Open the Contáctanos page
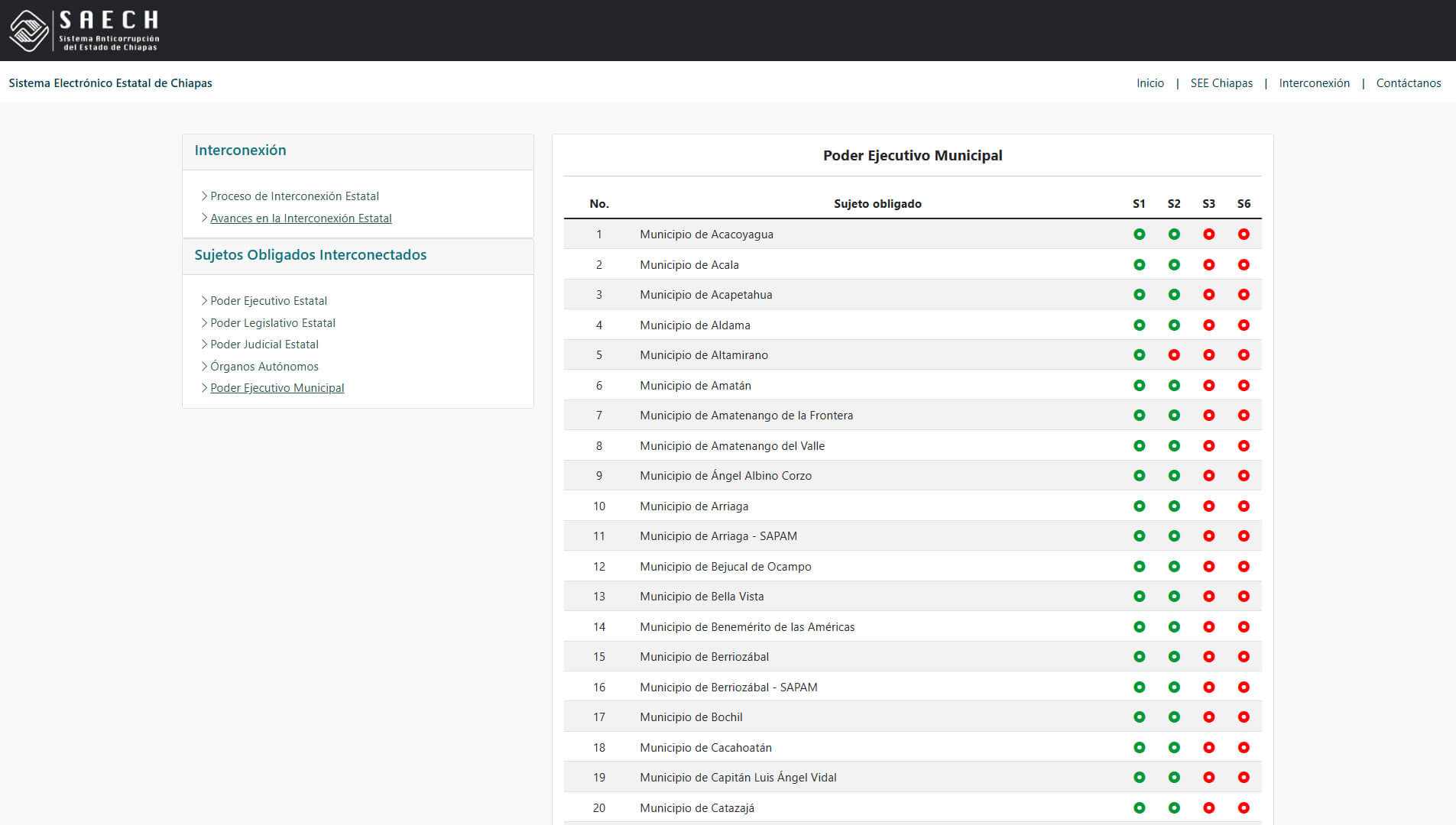Image resolution: width=1456 pixels, height=825 pixels. [x=1409, y=83]
